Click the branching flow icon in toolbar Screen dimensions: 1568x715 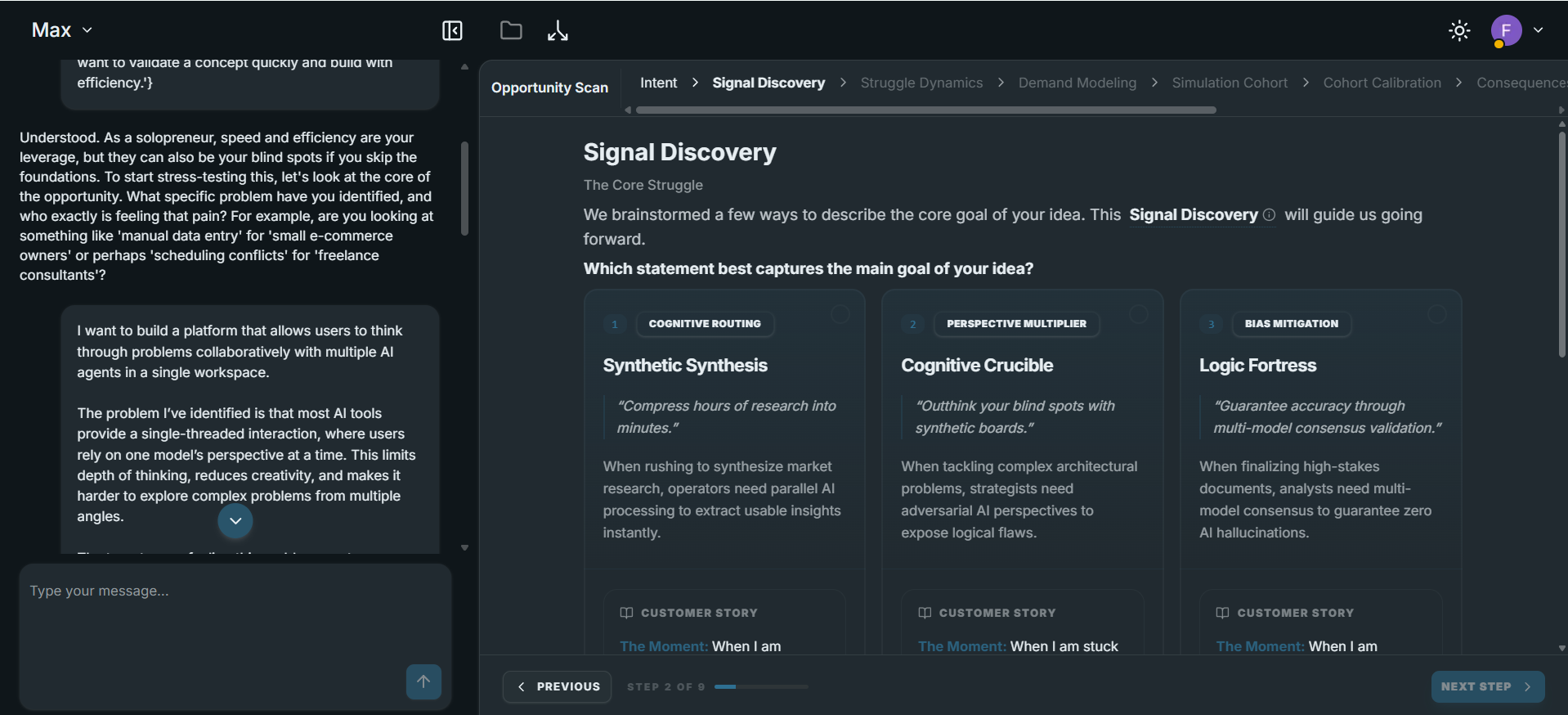[x=558, y=30]
